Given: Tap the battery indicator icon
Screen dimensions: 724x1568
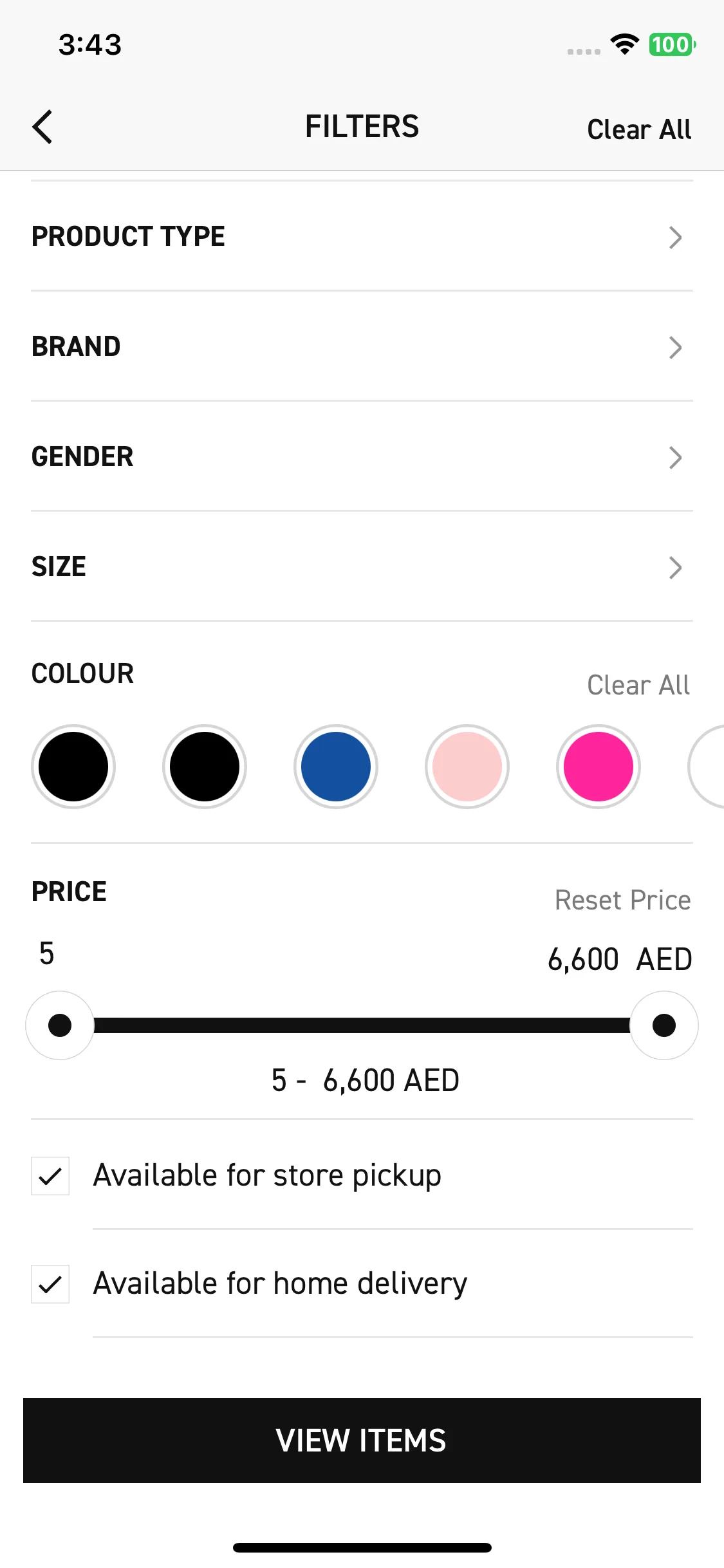Looking at the screenshot, I should tap(672, 44).
